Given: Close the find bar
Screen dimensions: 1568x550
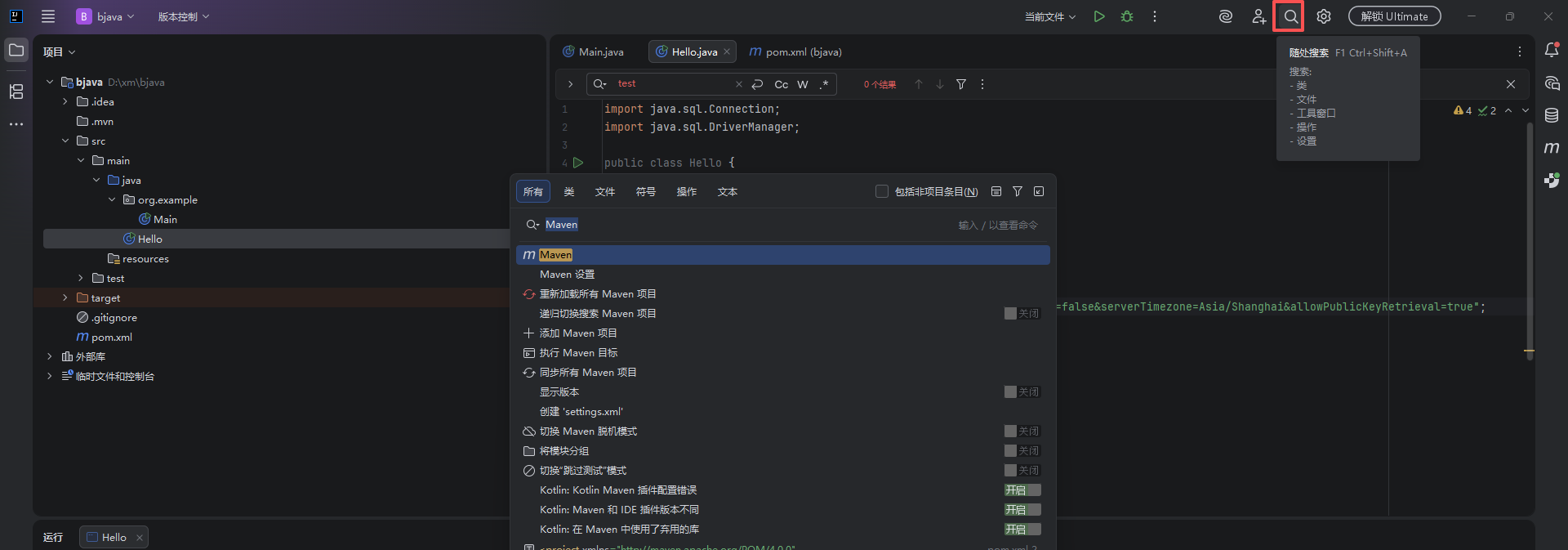Looking at the screenshot, I should point(1511,84).
